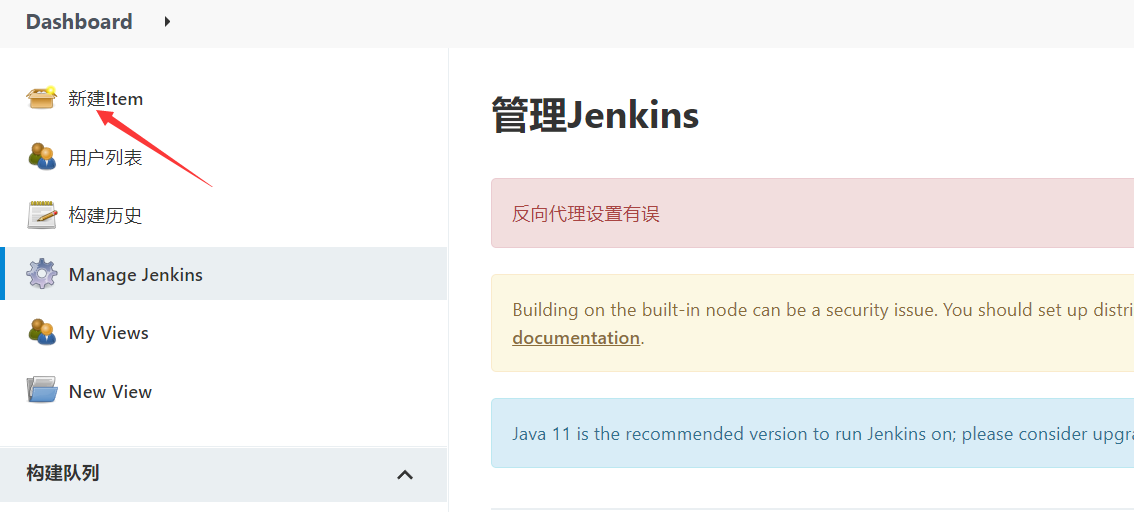Select the New View text link
The image size is (1134, 512).
[110, 392]
